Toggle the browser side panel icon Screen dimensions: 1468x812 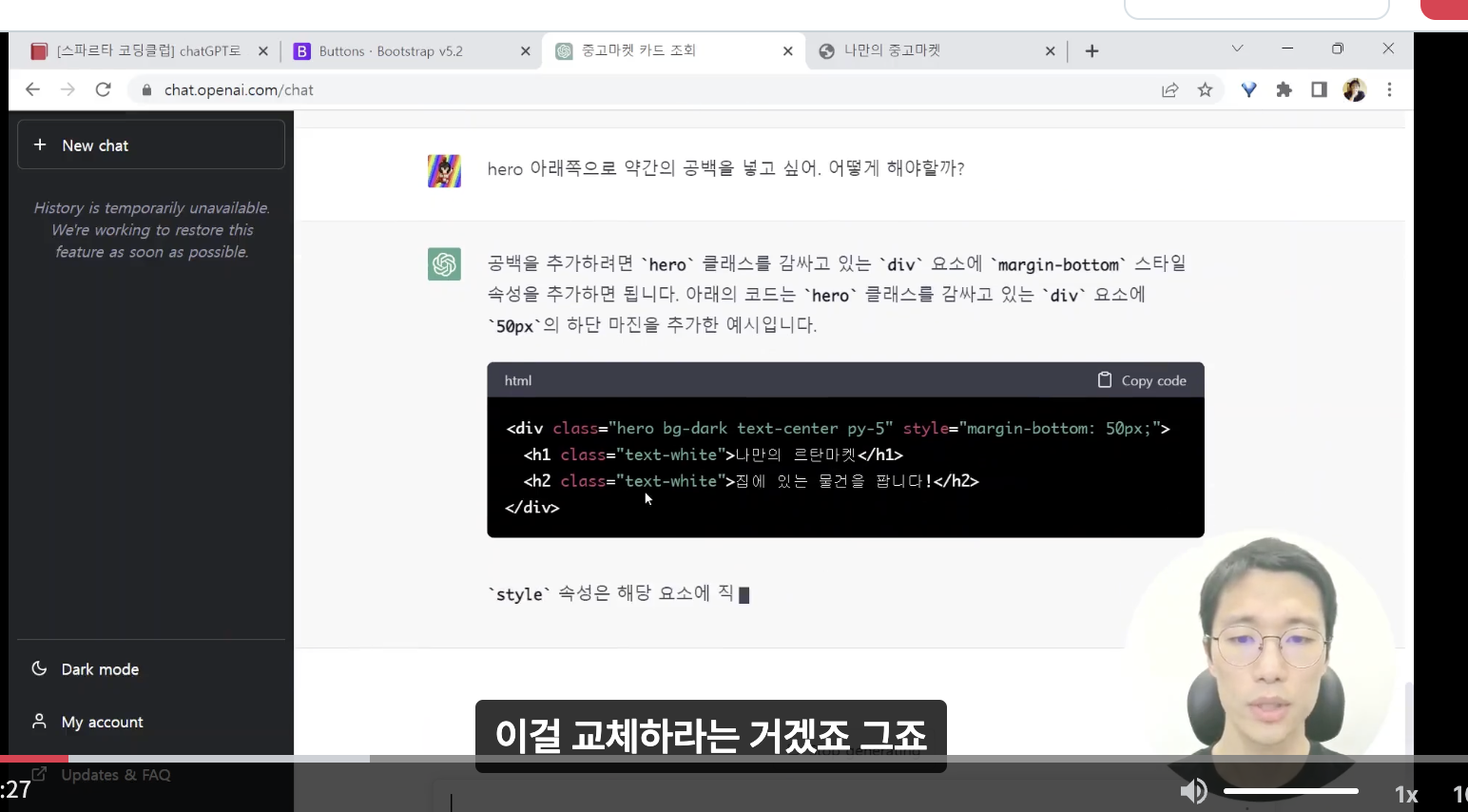[1319, 89]
